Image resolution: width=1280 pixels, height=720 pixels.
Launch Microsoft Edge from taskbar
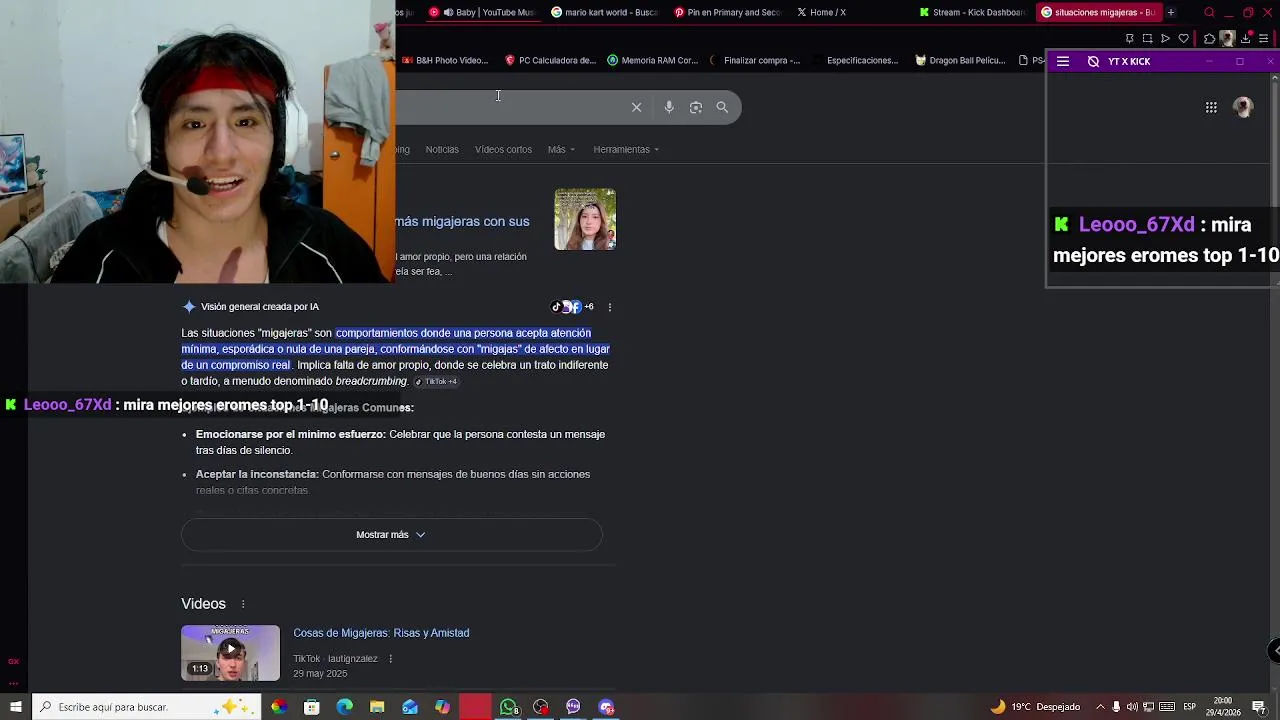pyautogui.click(x=345, y=707)
